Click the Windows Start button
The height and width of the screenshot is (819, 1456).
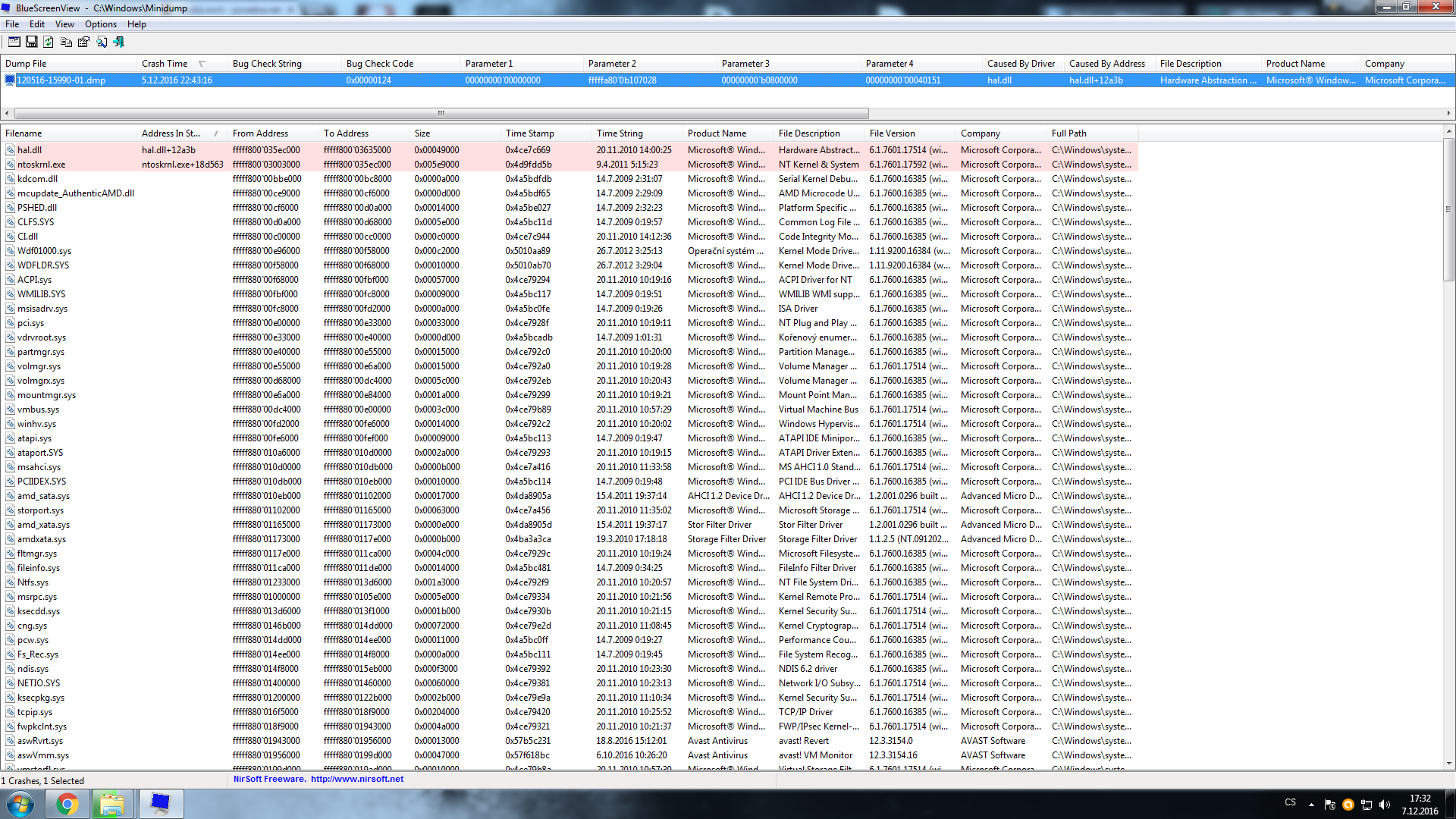click(20, 804)
